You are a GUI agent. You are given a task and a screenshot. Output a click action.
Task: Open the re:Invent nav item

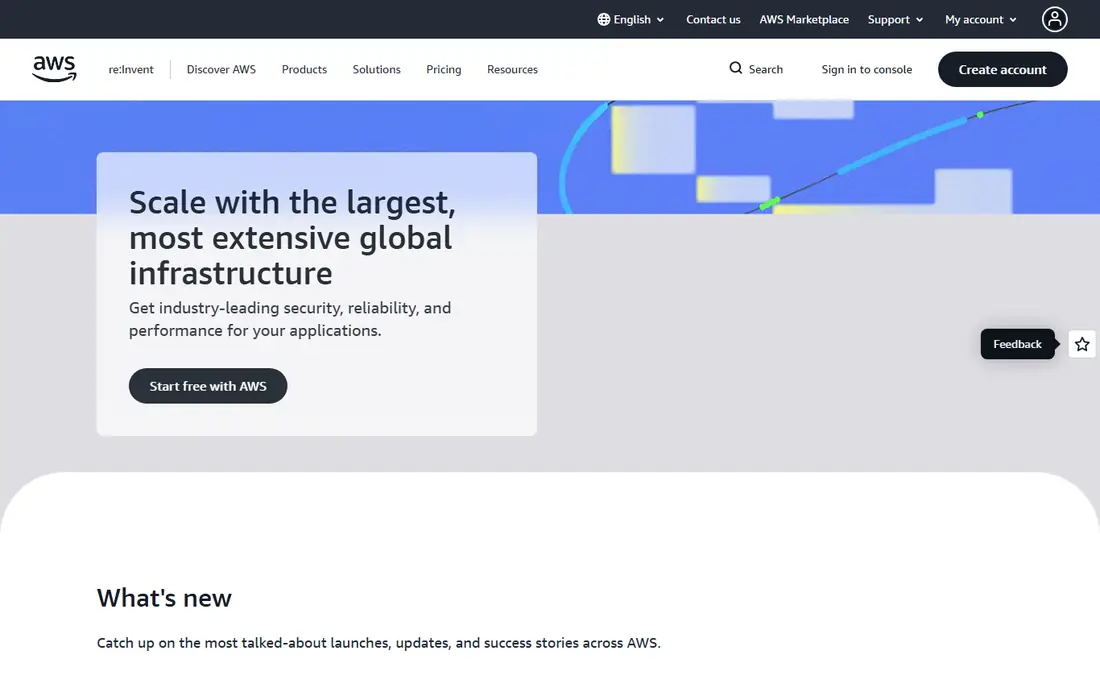coord(130,69)
